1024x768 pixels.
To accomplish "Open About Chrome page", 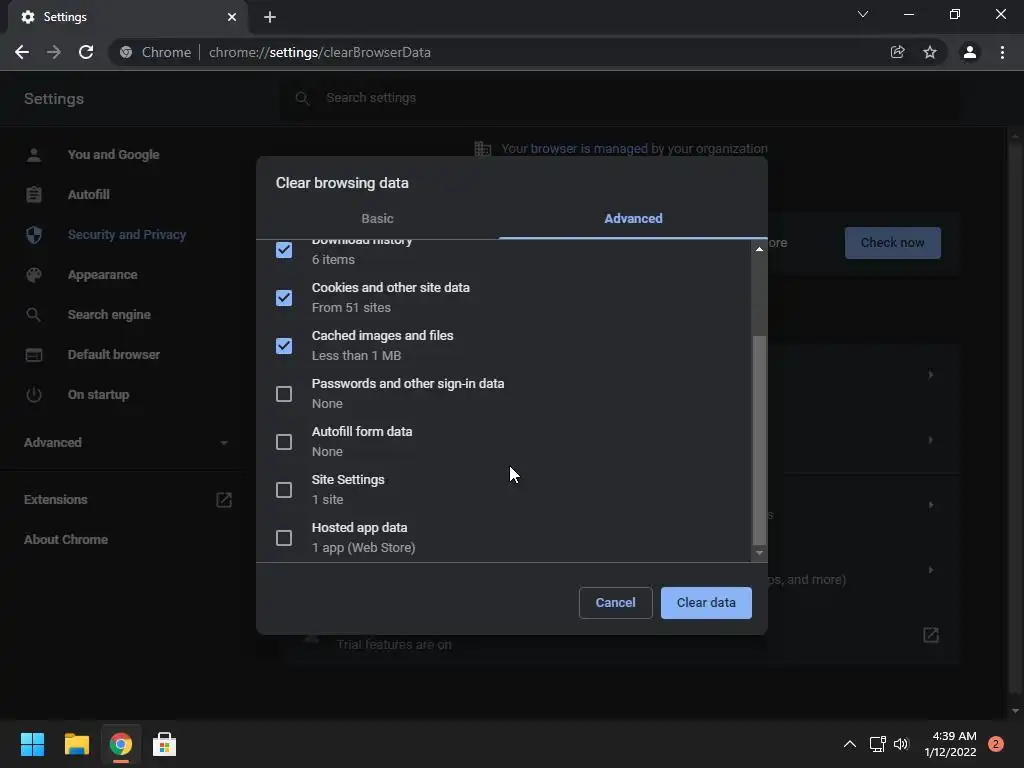I will [66, 539].
